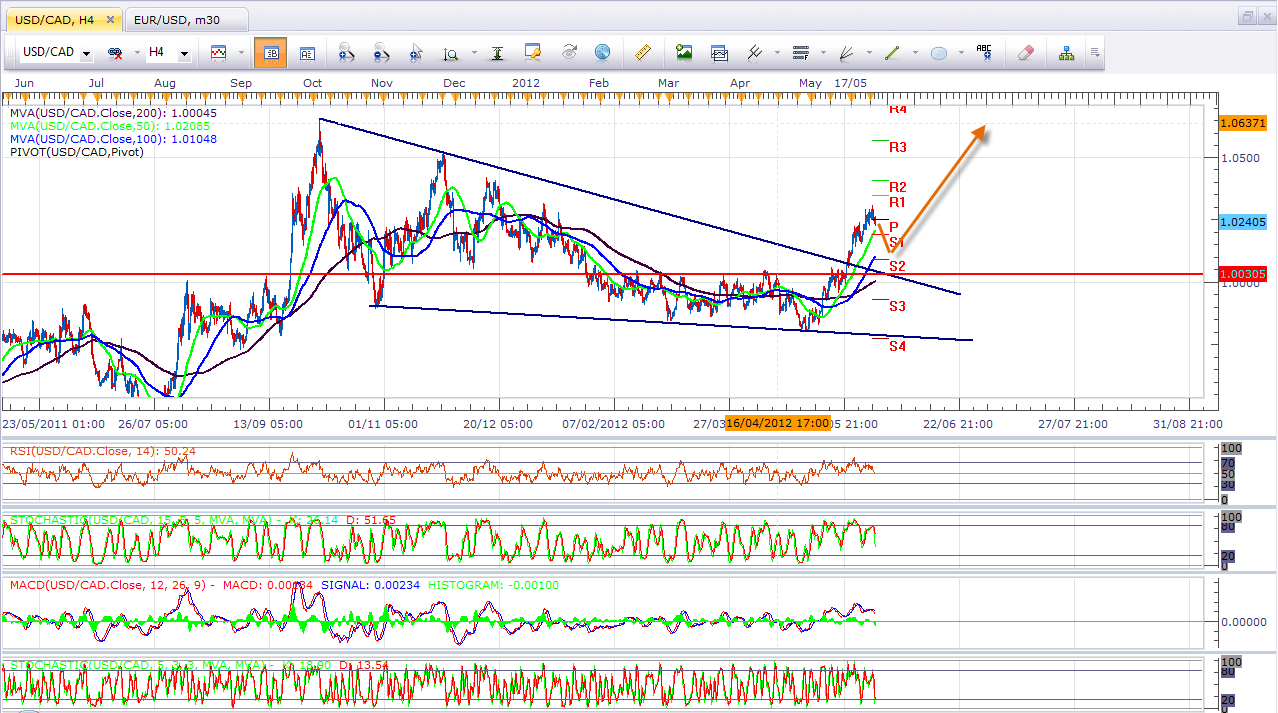
Task: Click the highlighted 16/04/2012 17:00 date marker
Action: click(779, 423)
